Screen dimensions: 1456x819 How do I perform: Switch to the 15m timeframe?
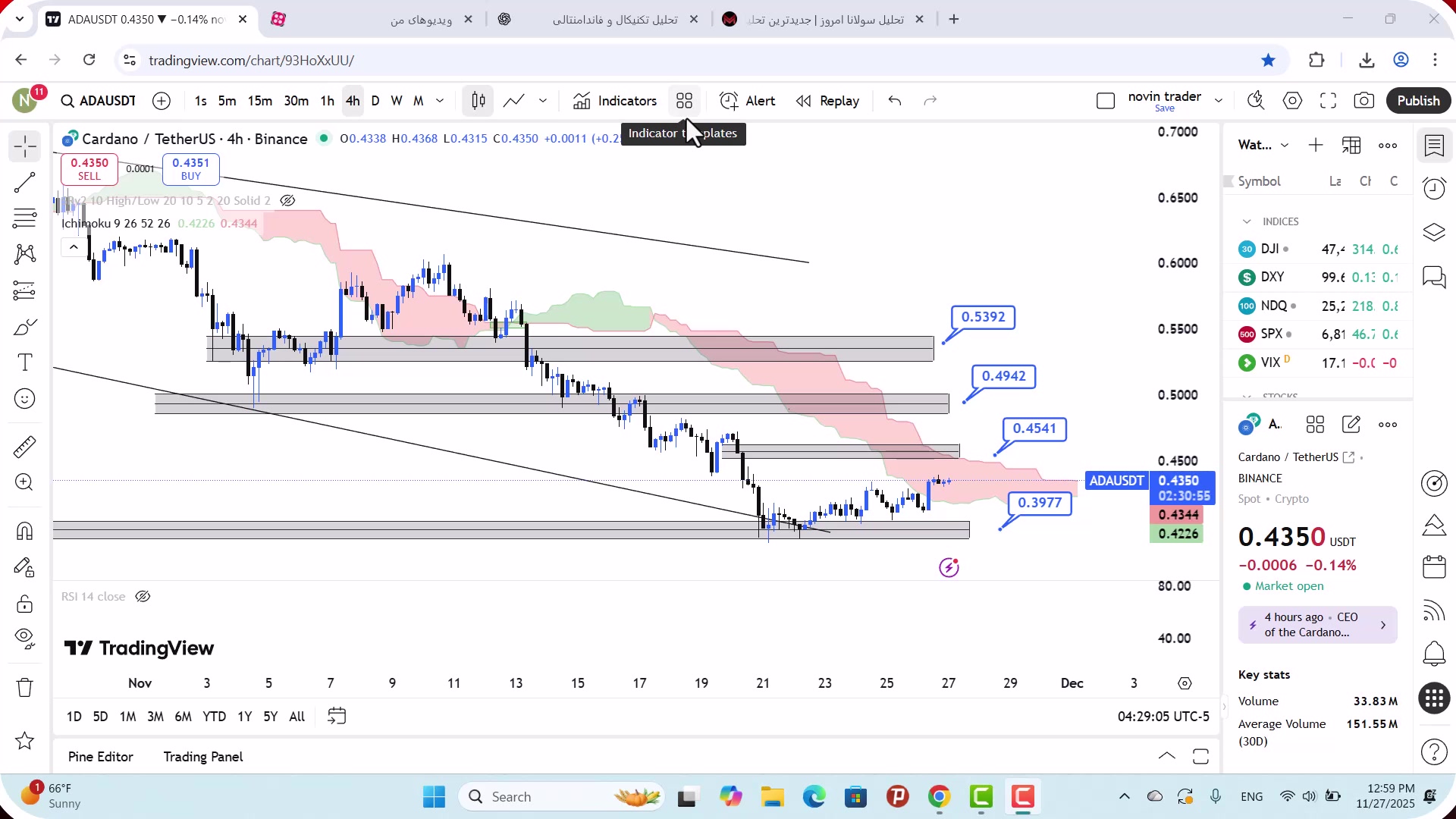260,101
